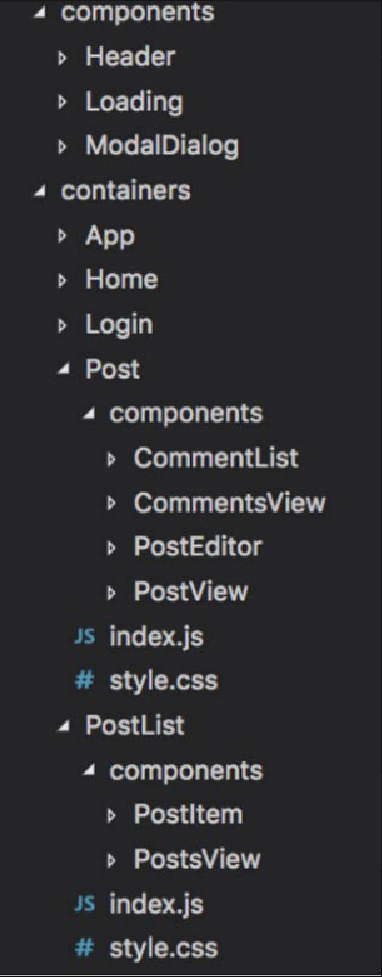Open the PostItem folder label
The width and height of the screenshot is (382, 977).
(188, 814)
